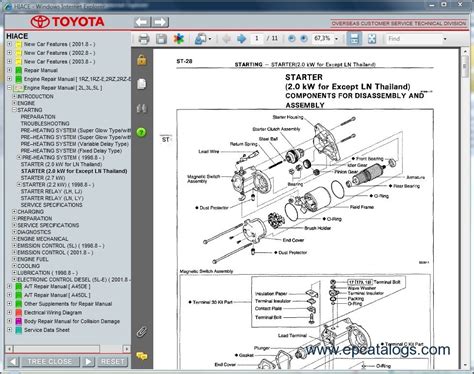Expand the ENGINE tree node

pyautogui.click(x=14, y=103)
